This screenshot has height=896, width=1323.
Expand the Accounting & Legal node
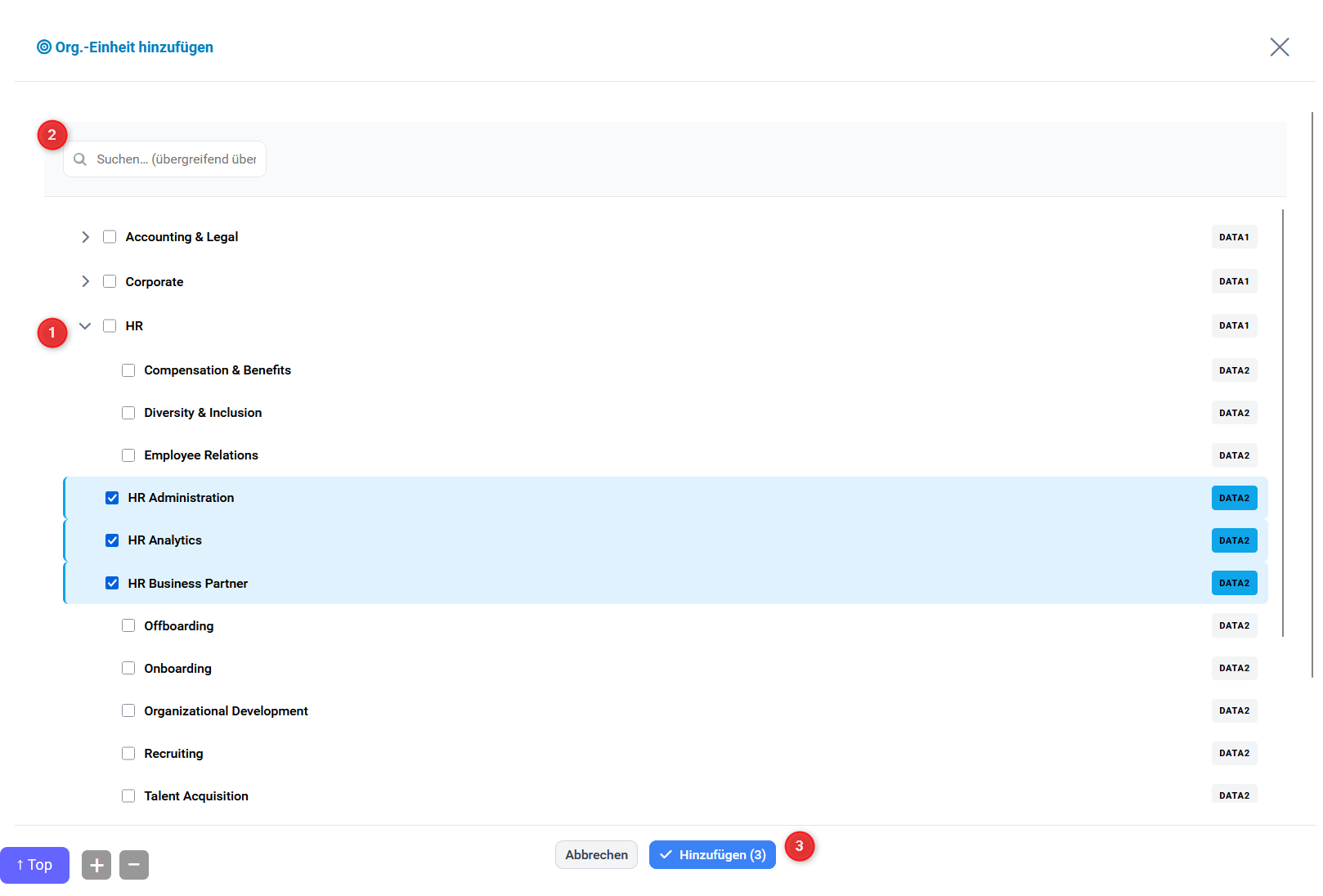click(x=85, y=236)
